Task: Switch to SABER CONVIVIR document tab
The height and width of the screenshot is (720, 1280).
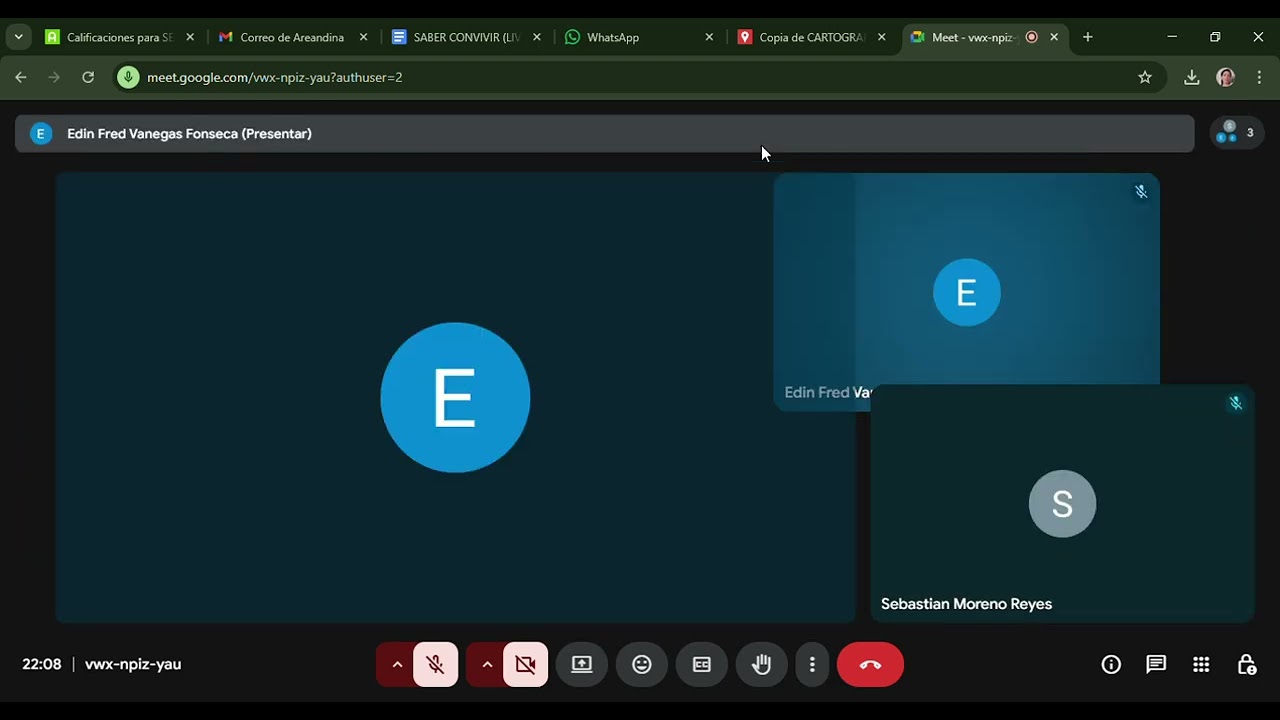Action: 466,37
